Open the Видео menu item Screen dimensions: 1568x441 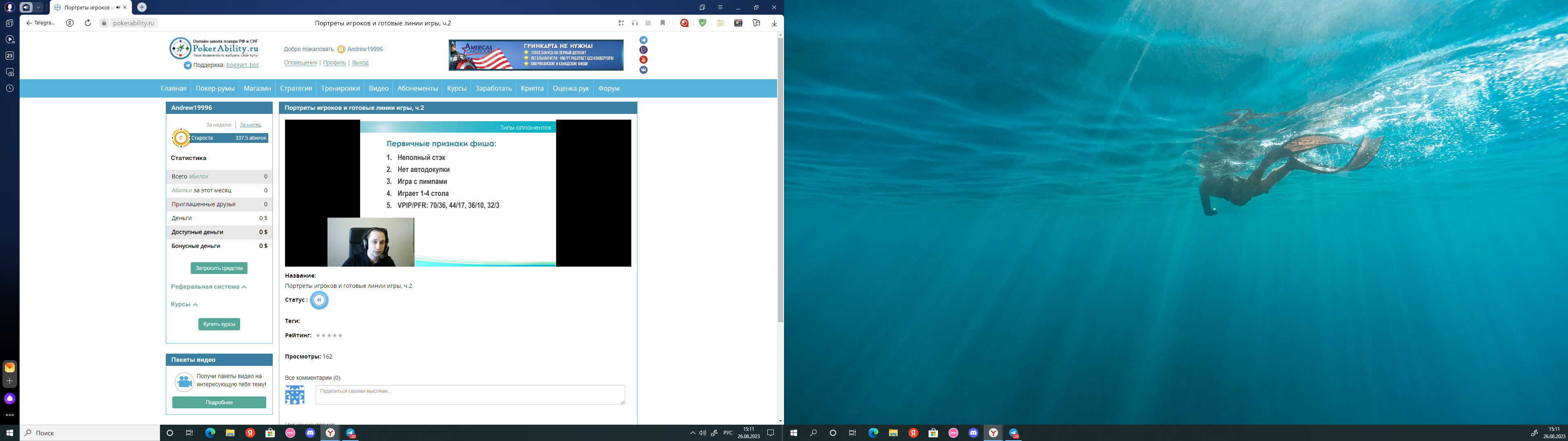(379, 88)
